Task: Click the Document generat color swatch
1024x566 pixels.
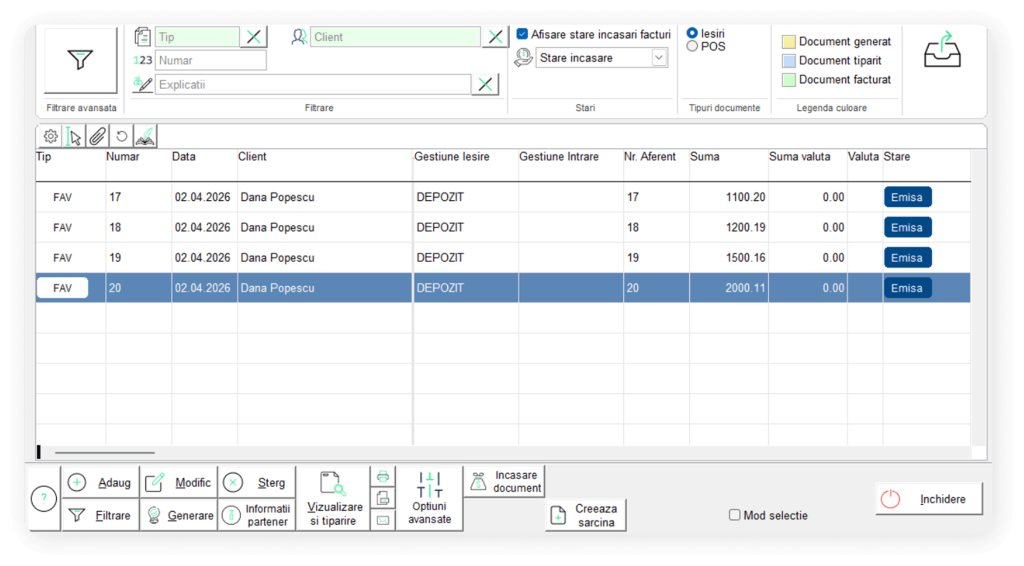Action: (789, 42)
